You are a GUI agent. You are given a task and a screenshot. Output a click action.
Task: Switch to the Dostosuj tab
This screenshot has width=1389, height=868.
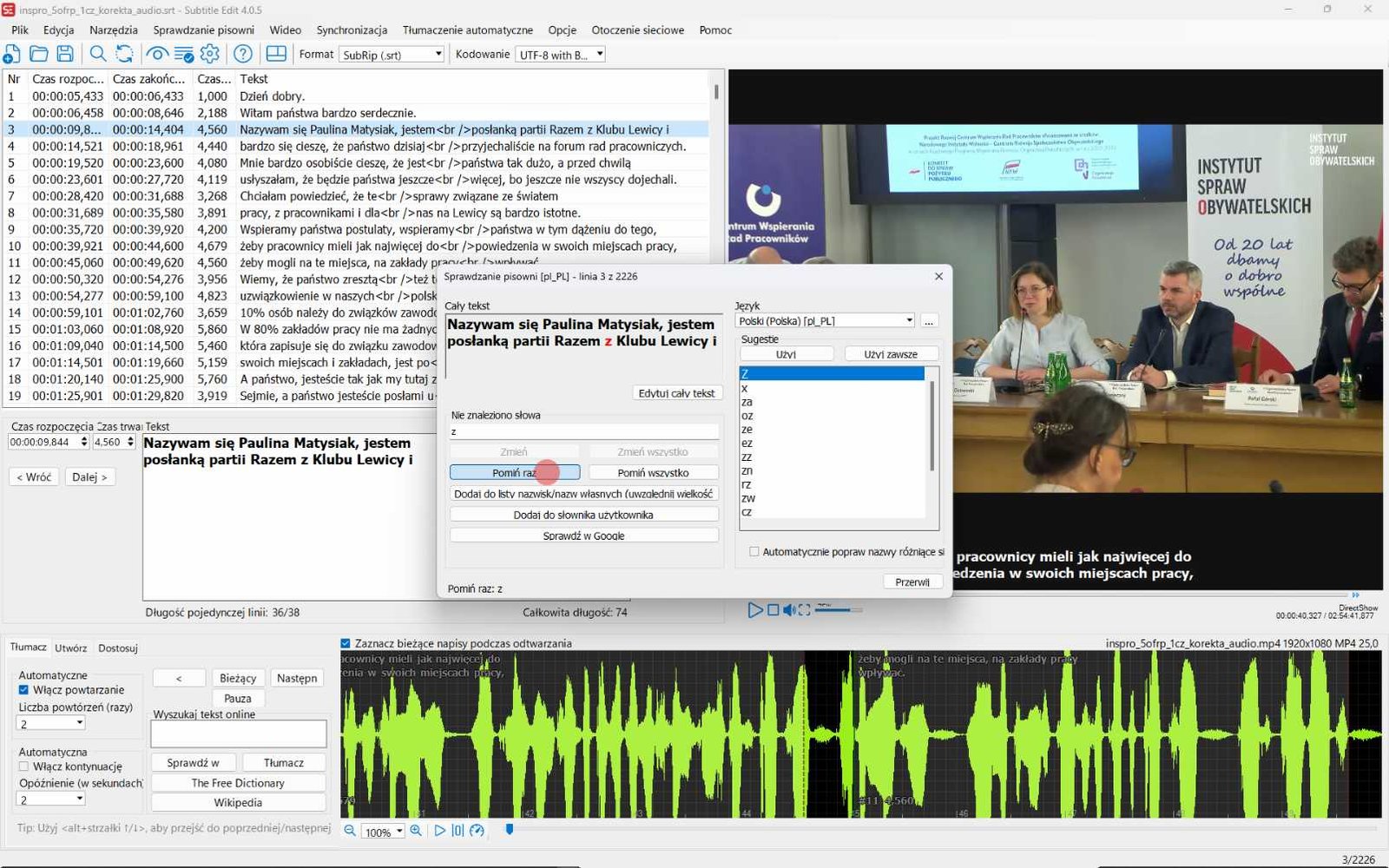click(x=118, y=648)
